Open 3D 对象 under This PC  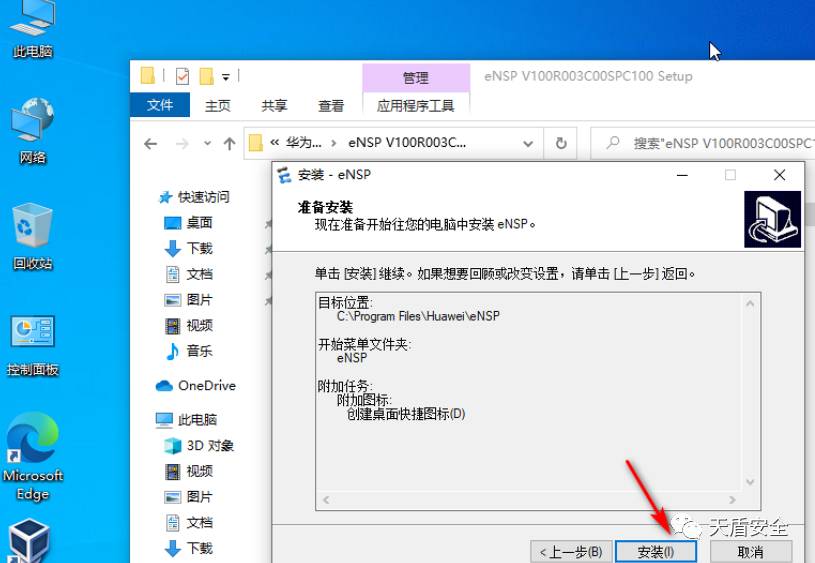(x=199, y=446)
